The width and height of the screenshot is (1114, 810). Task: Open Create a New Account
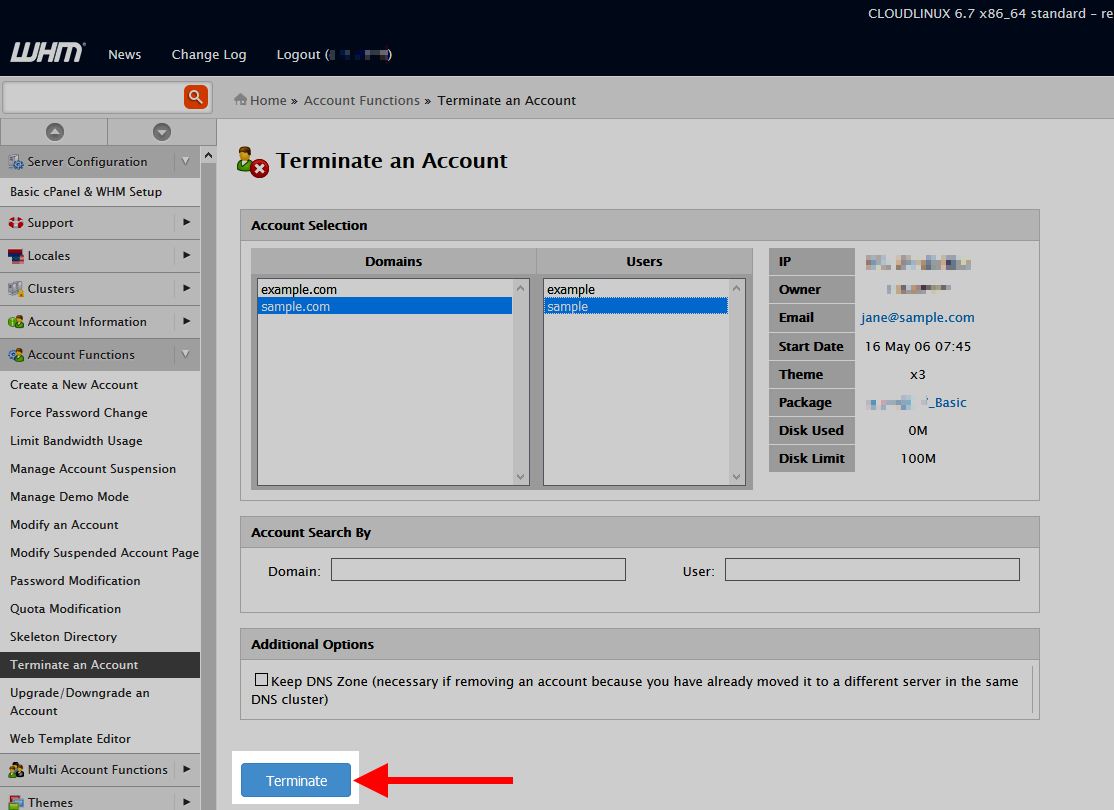click(74, 385)
